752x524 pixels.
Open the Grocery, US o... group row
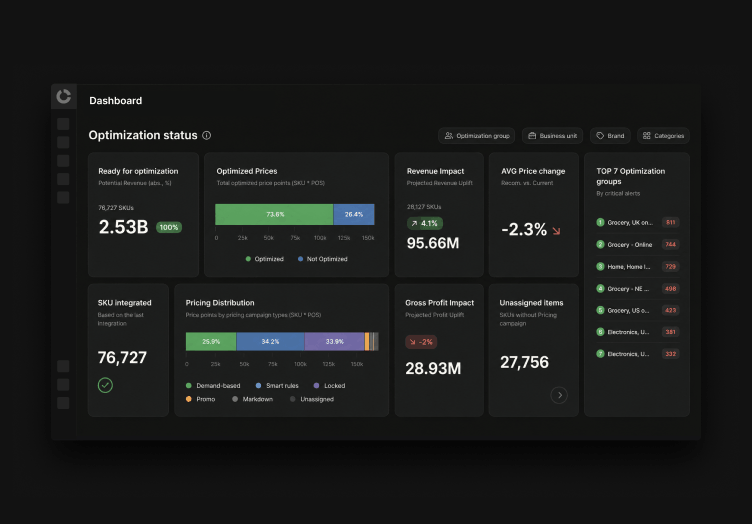637,310
